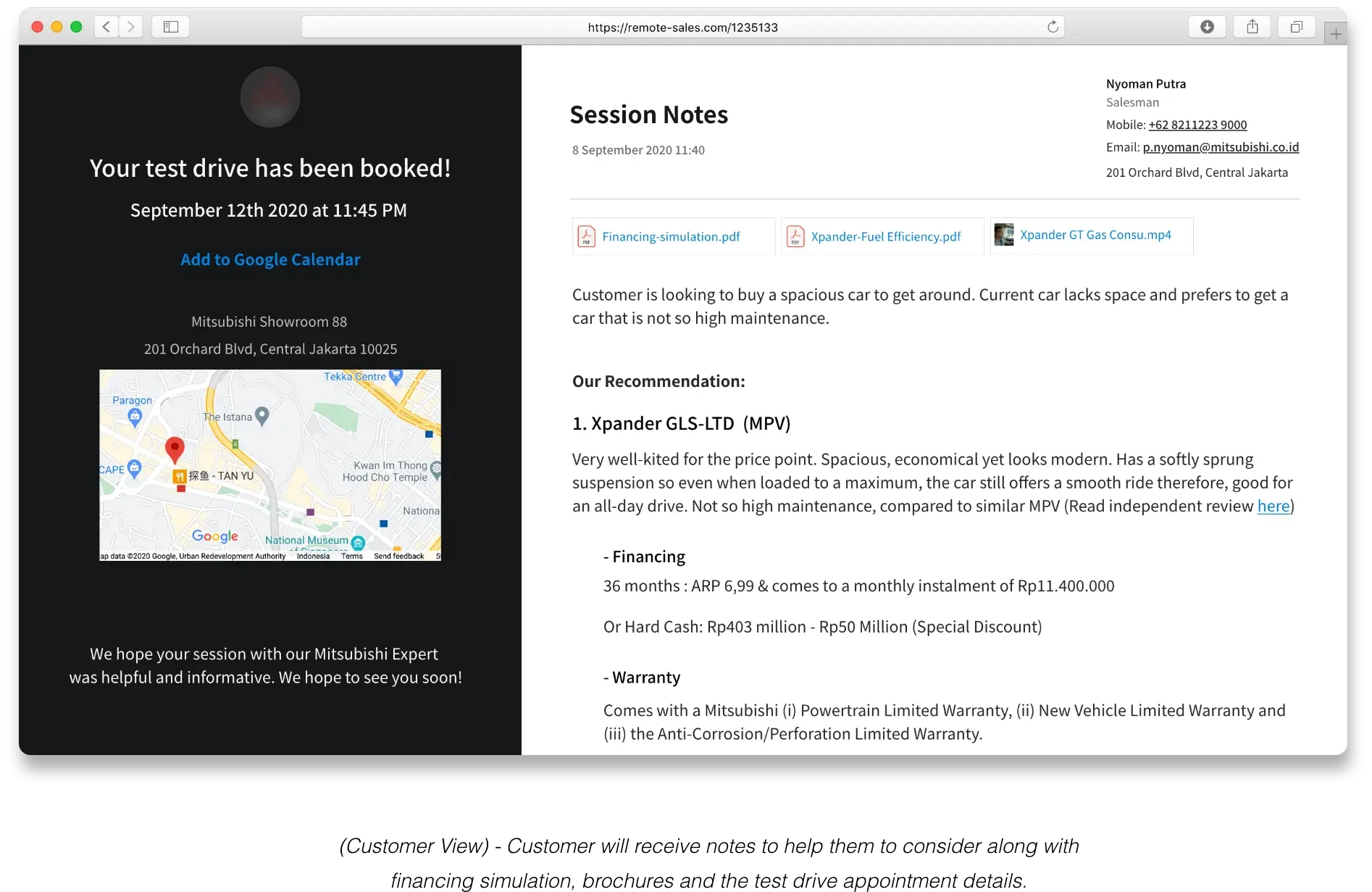1372x892 pixels.
Task: Click the URL address bar
Action: pos(682,27)
